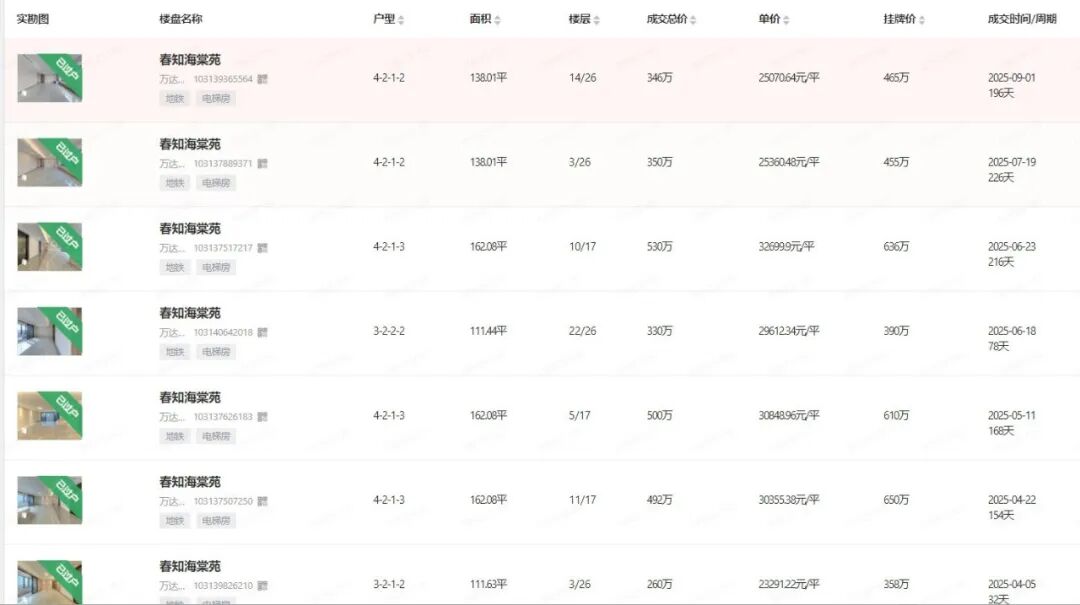Click the QR code icon beside ID 103139365564
1080x605 pixels.
tap(262, 79)
